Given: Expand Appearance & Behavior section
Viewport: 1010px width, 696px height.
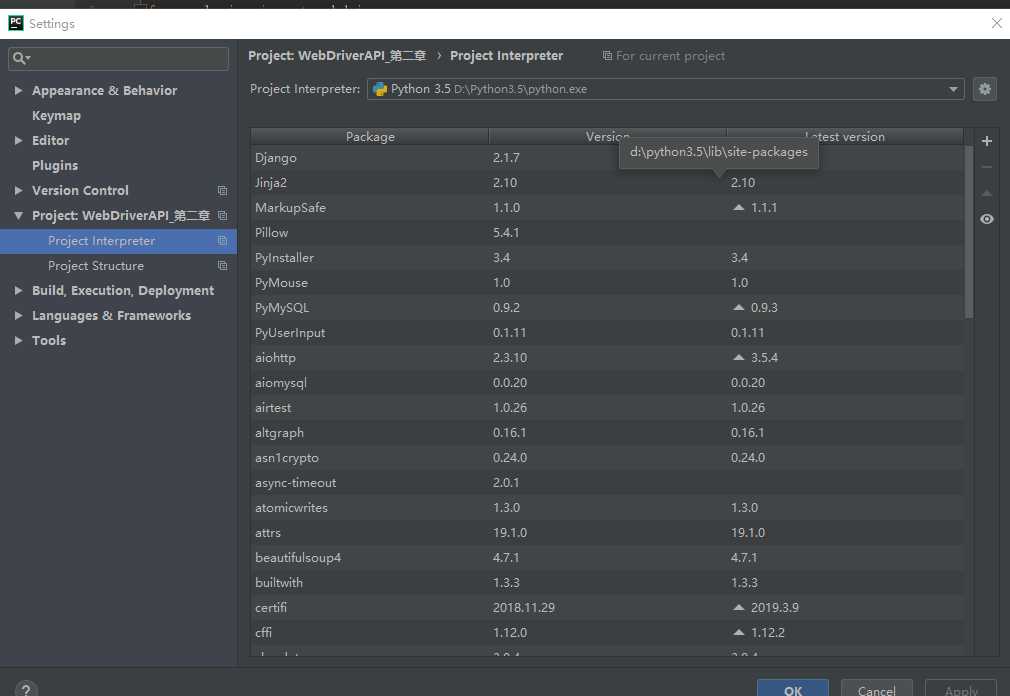Looking at the screenshot, I should click(18, 90).
